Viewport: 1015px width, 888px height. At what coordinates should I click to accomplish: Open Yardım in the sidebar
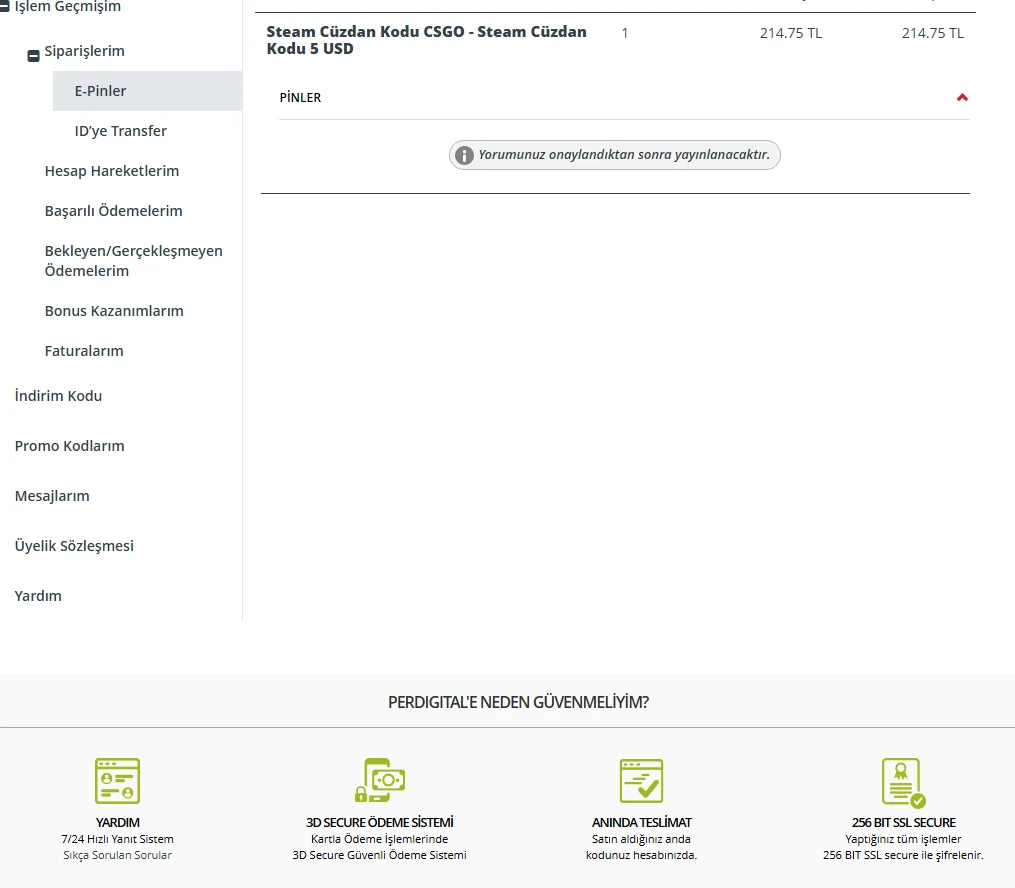click(38, 596)
